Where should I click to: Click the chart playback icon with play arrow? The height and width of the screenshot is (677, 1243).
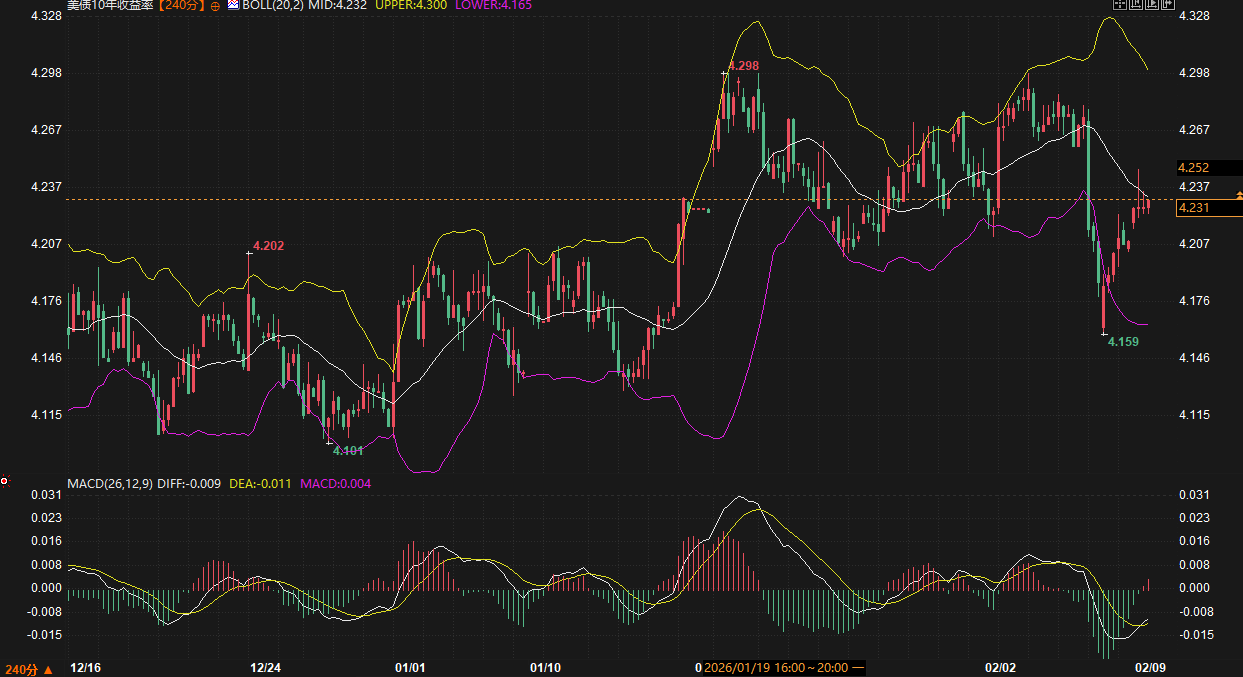(x=1153, y=5)
